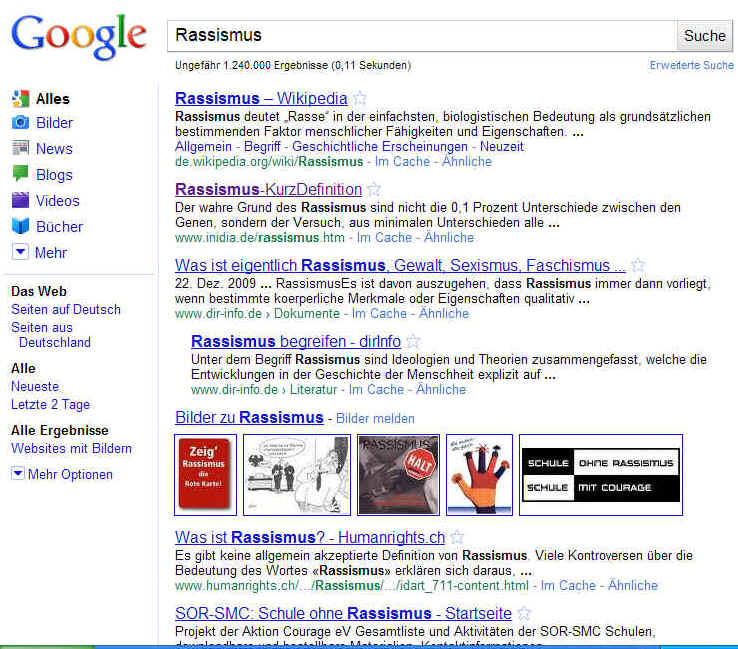738x649 pixels.
Task: Star the Rassismus – Wikipedia result
Action: pos(360,98)
